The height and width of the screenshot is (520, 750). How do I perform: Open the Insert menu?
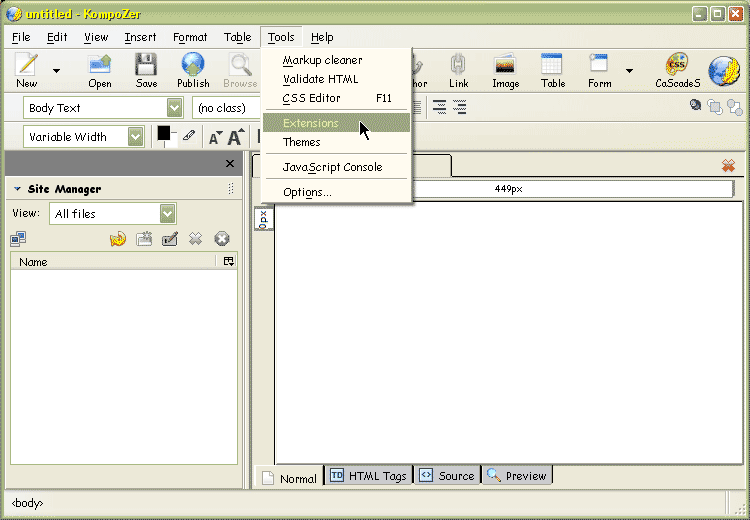(x=140, y=37)
